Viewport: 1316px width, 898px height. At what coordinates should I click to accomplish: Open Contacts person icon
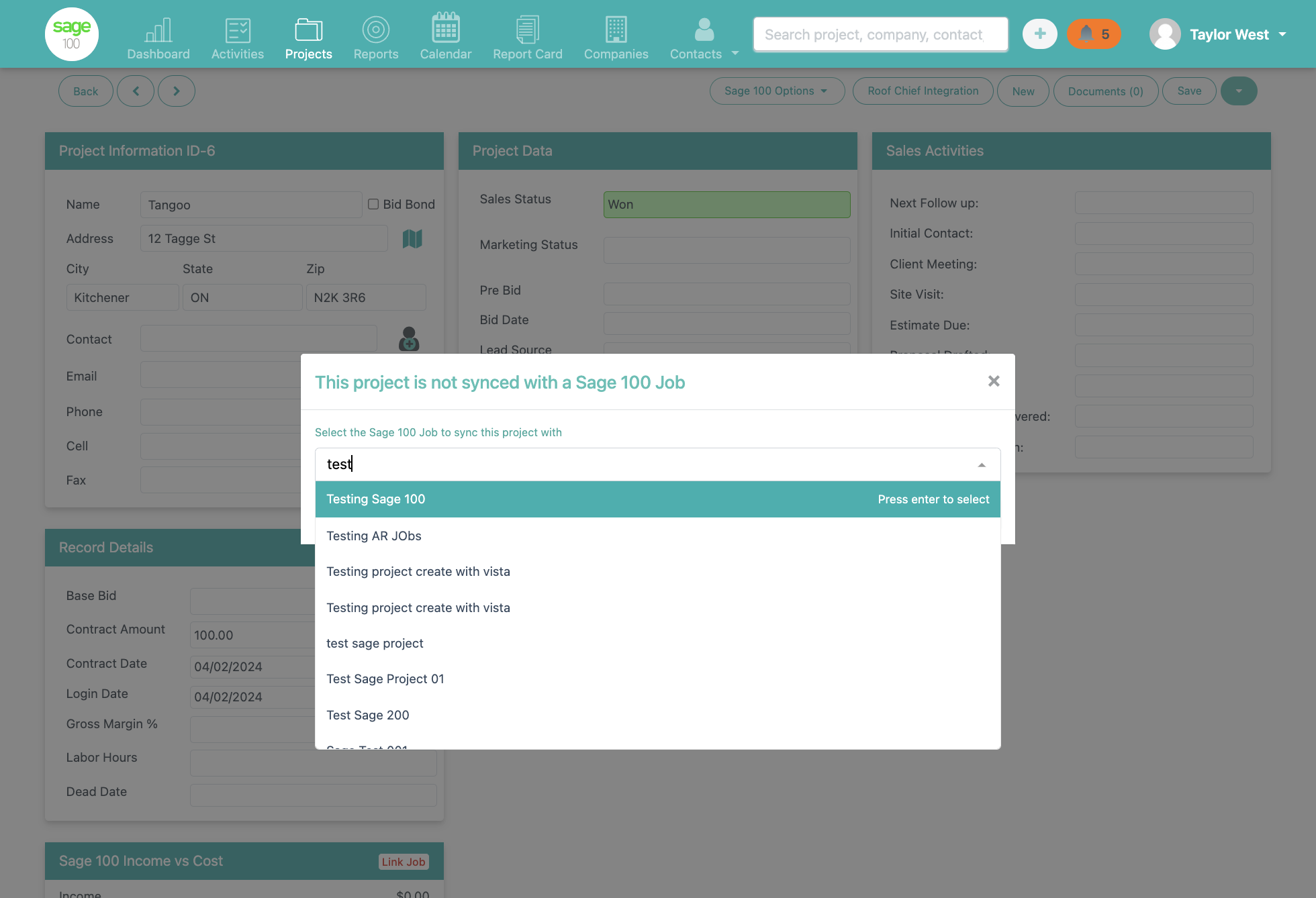coord(704,30)
